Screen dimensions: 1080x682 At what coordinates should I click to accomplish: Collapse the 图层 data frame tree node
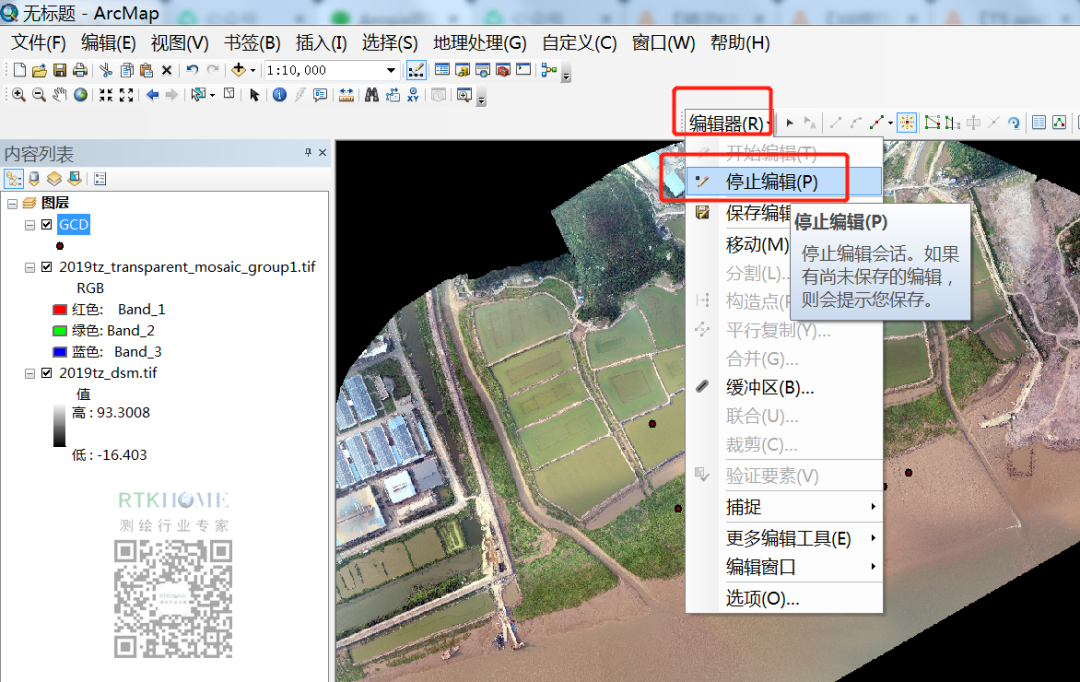pyautogui.click(x=11, y=203)
